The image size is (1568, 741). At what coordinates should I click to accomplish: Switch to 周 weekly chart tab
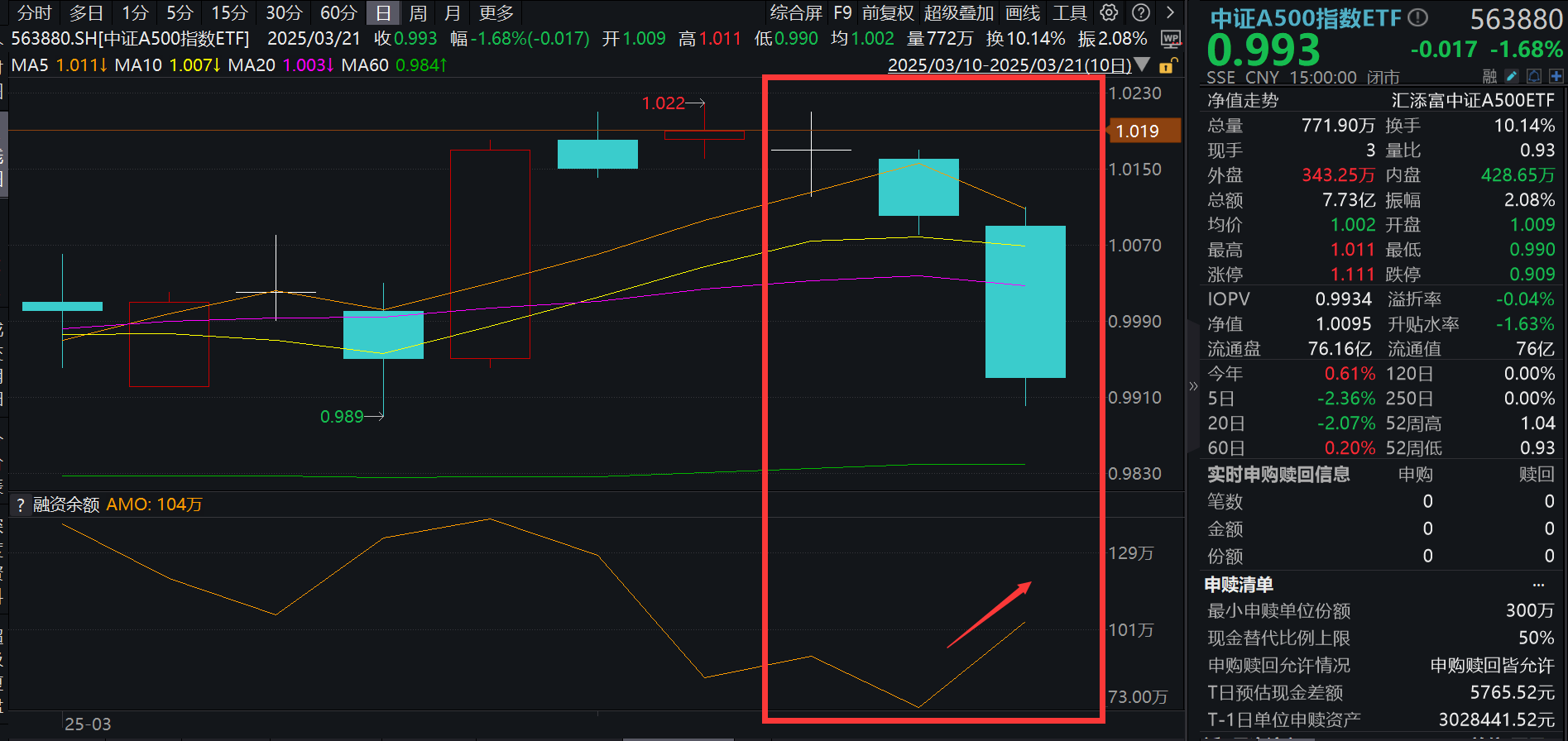tap(418, 13)
